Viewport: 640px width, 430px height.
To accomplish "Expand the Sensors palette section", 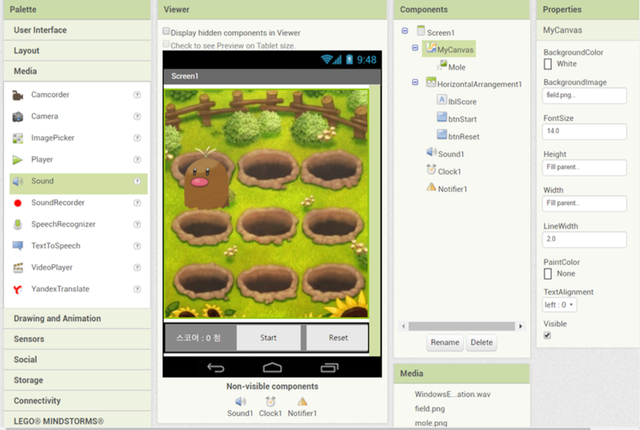I will tap(77, 339).
